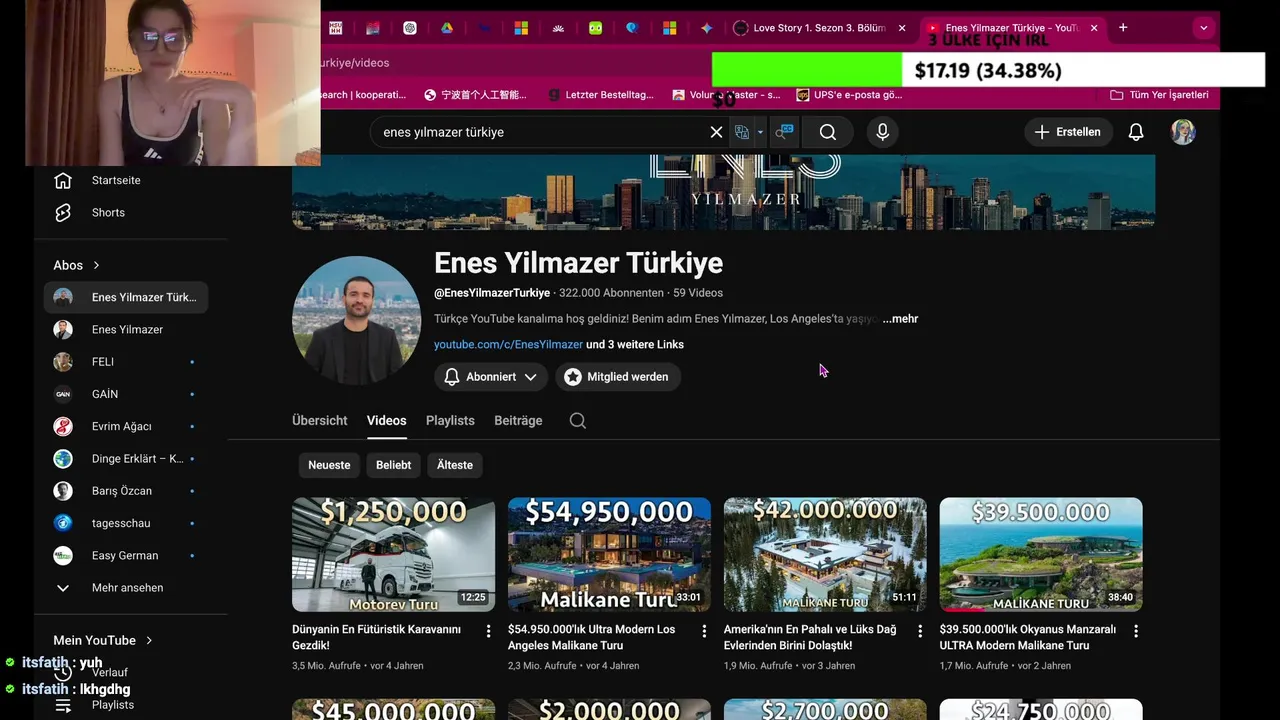The height and width of the screenshot is (720, 1280).
Task: Click the Enes Yilmazer channel avatar
Action: (x=356, y=320)
